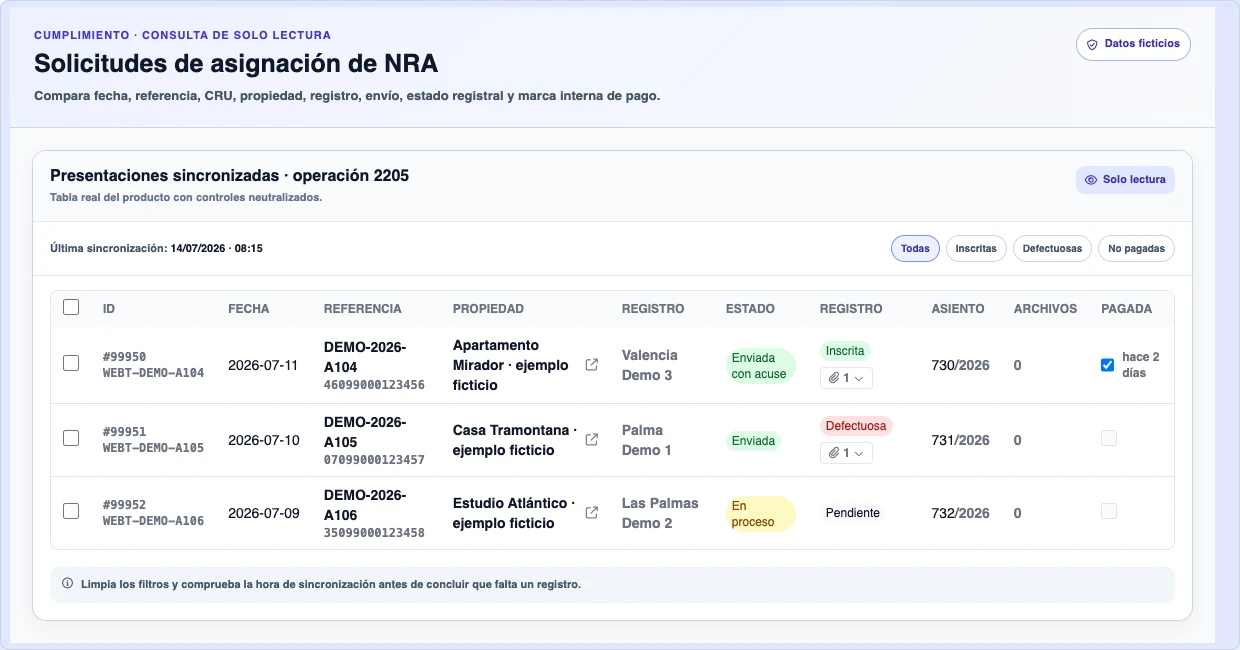Click the Defectuosa registry badge
The height and width of the screenshot is (650, 1240).
(x=856, y=426)
